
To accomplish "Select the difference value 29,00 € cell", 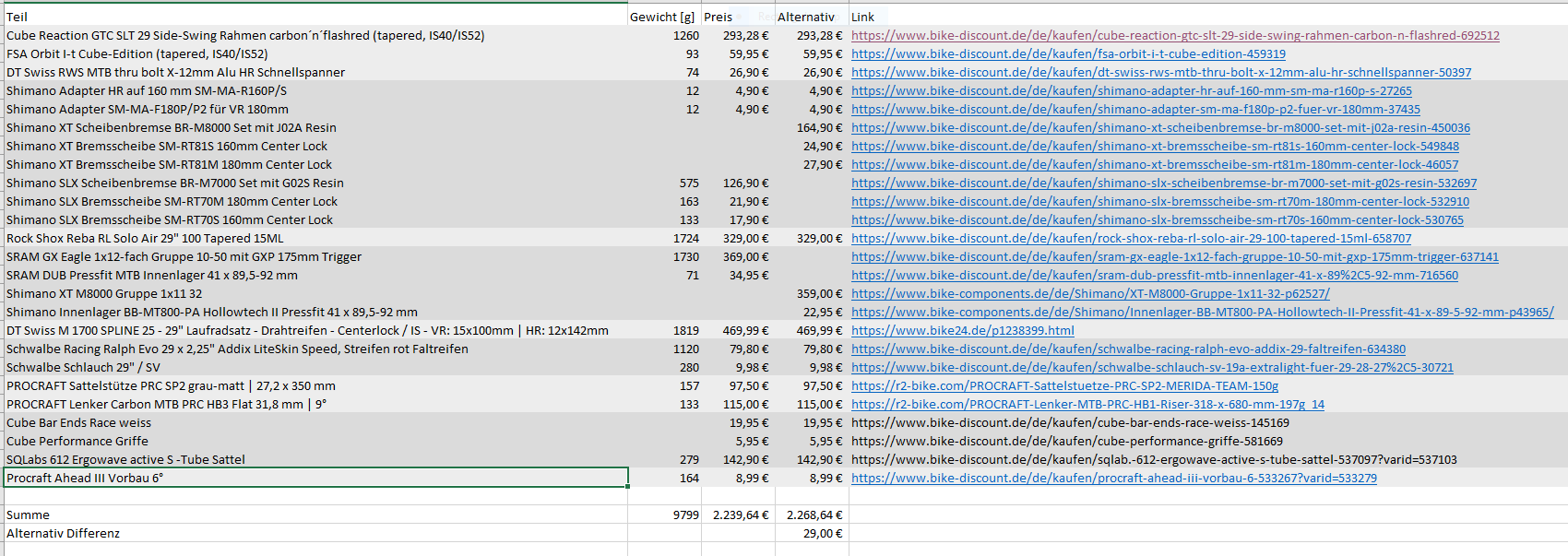I will (x=812, y=533).
